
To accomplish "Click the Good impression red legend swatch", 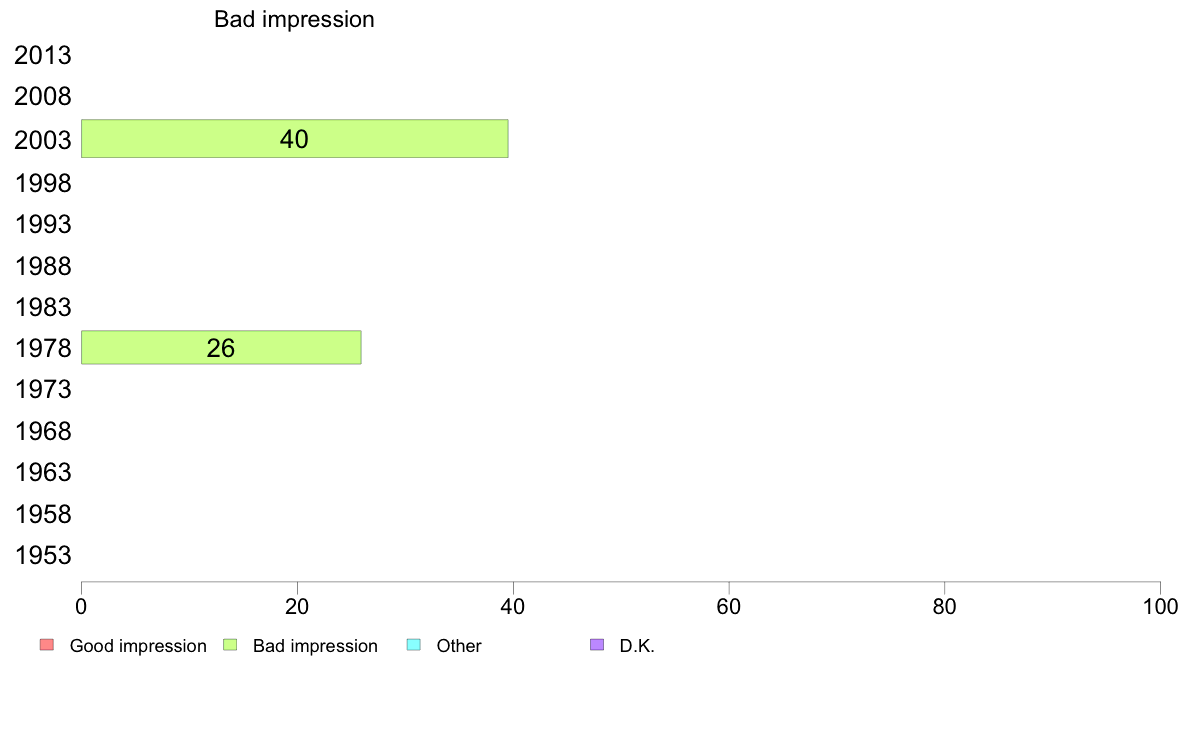I will point(46,645).
